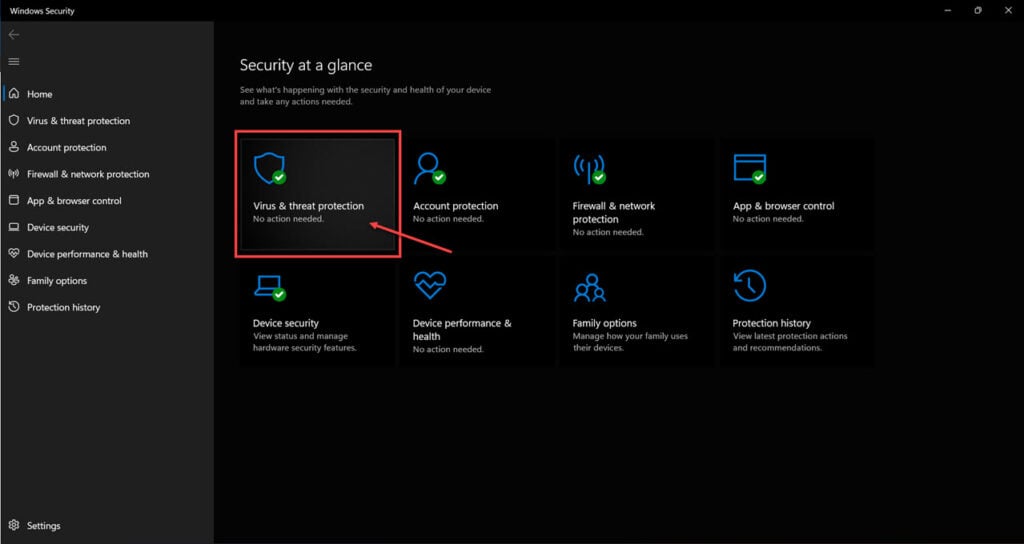Minimize the Windows Security window
1024x544 pixels.
(948, 10)
